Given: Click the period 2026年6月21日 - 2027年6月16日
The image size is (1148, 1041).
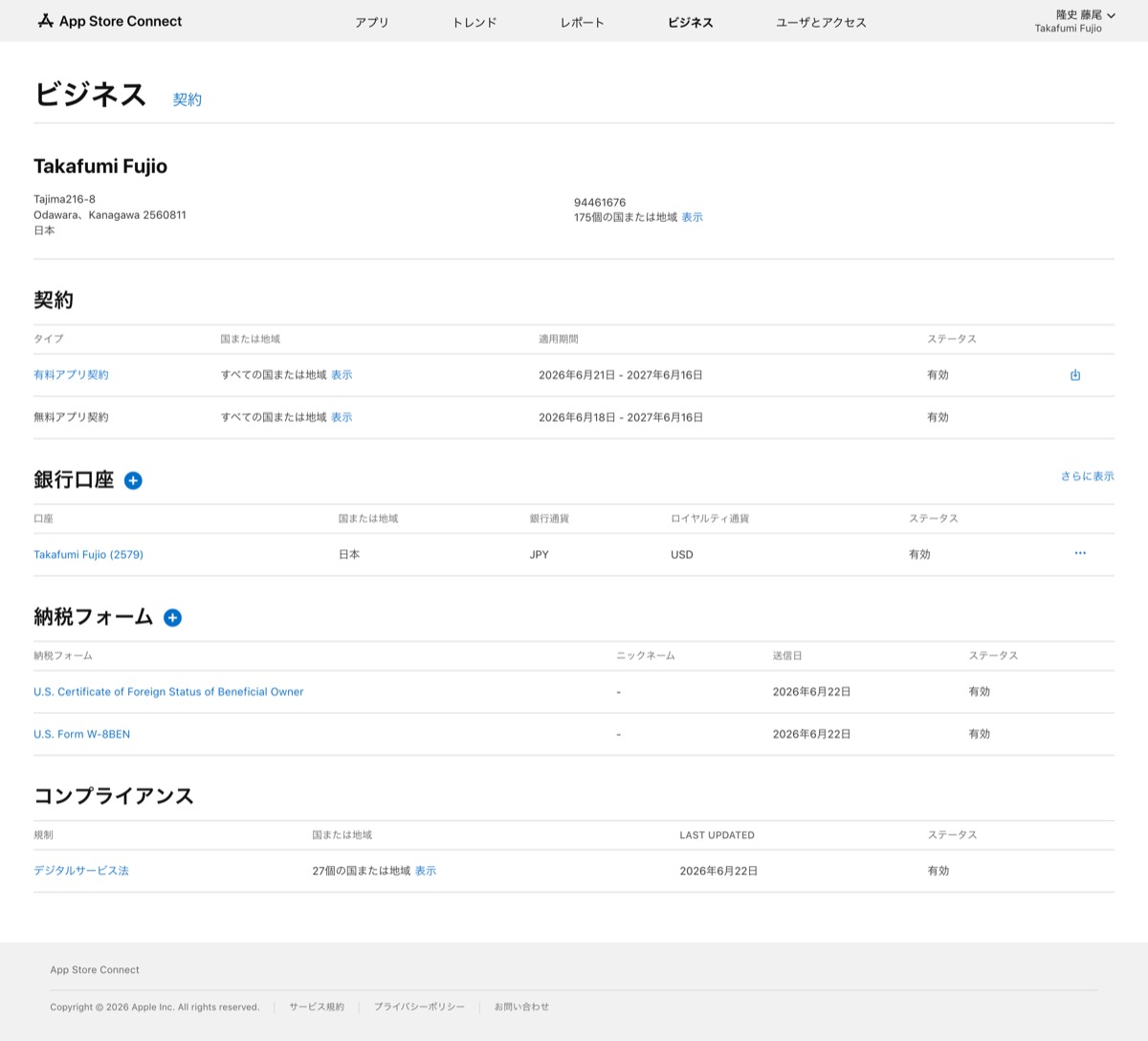Looking at the screenshot, I should pos(621,375).
